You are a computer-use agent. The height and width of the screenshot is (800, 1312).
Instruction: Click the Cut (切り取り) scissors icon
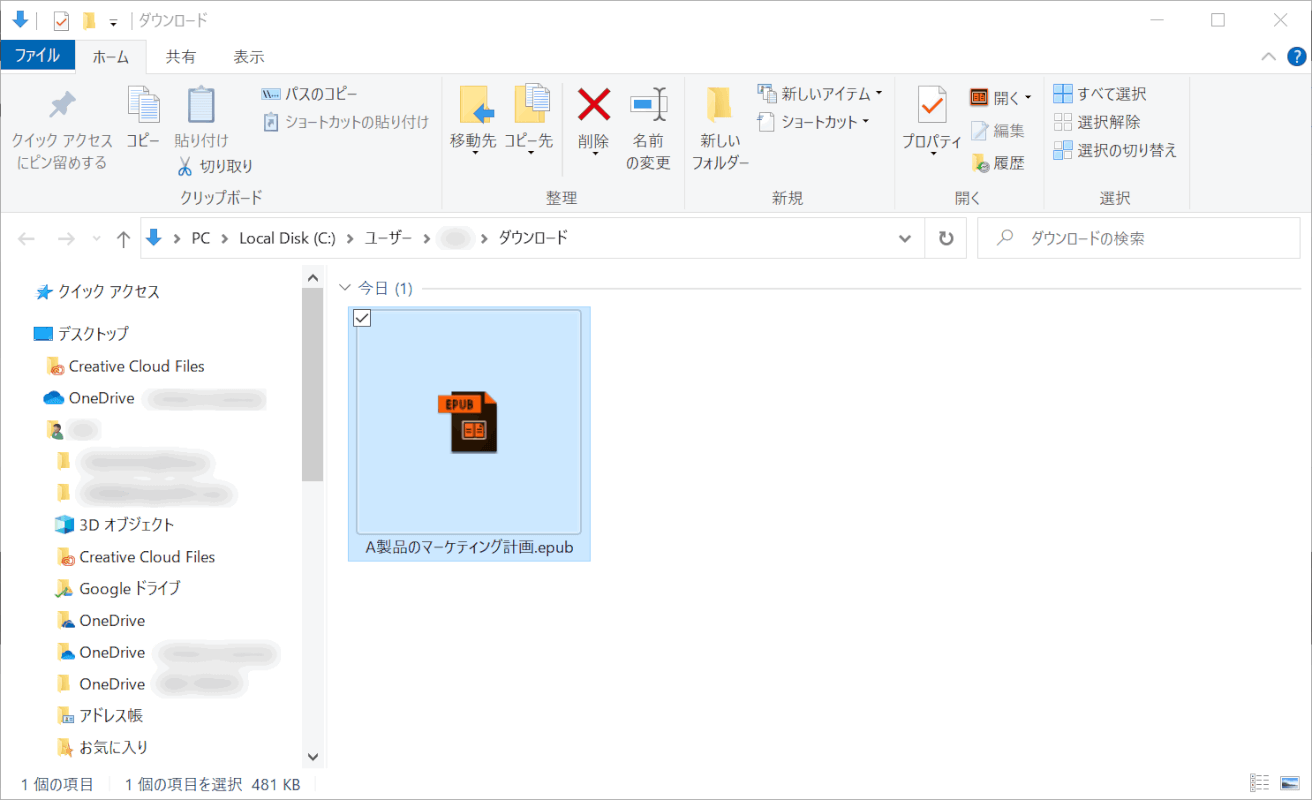click(x=185, y=166)
